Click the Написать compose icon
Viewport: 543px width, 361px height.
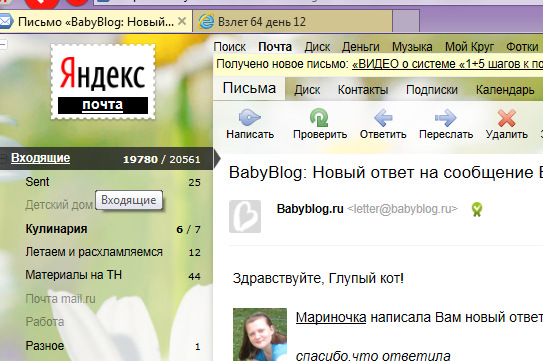(250, 117)
